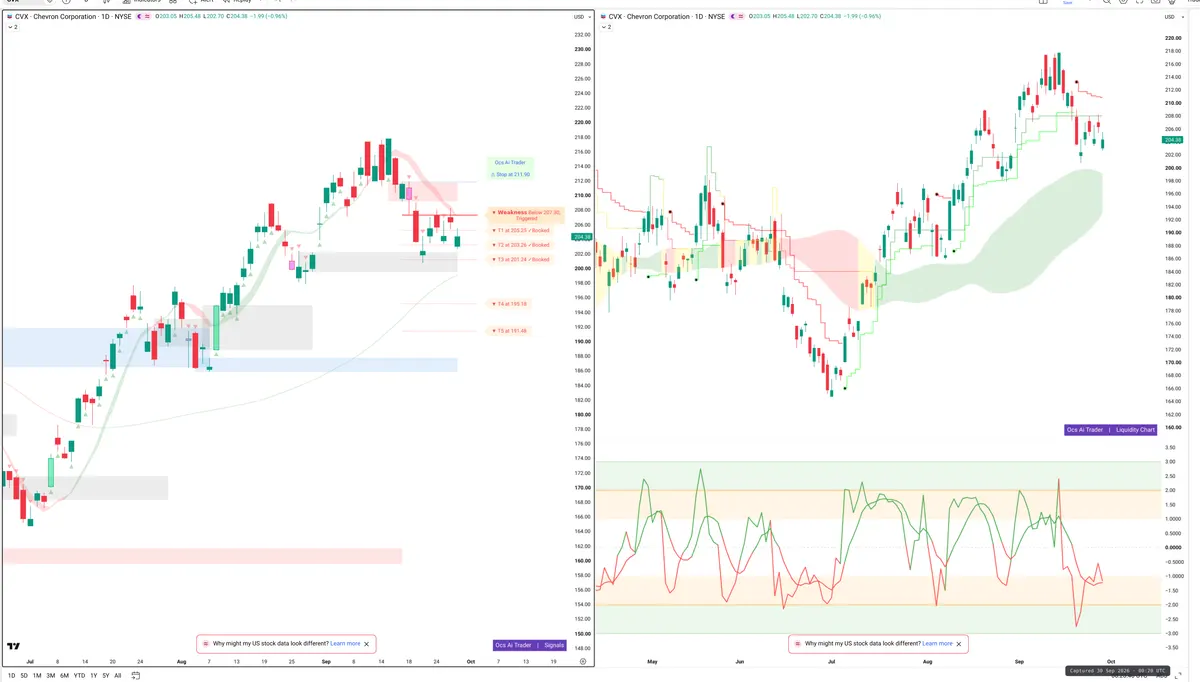1200x682 pixels.
Task: Open Learn more link in right chart notice
Action: click(937, 644)
